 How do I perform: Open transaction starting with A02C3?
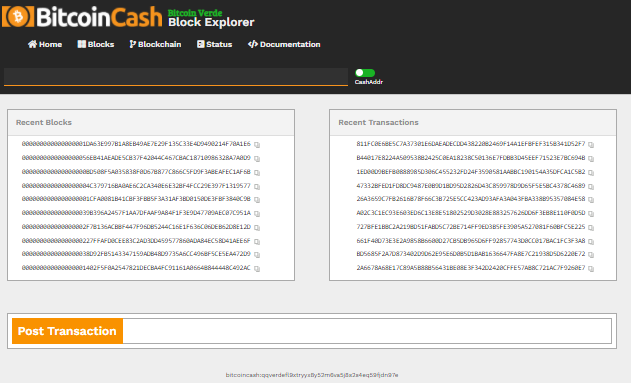click(x=471, y=213)
